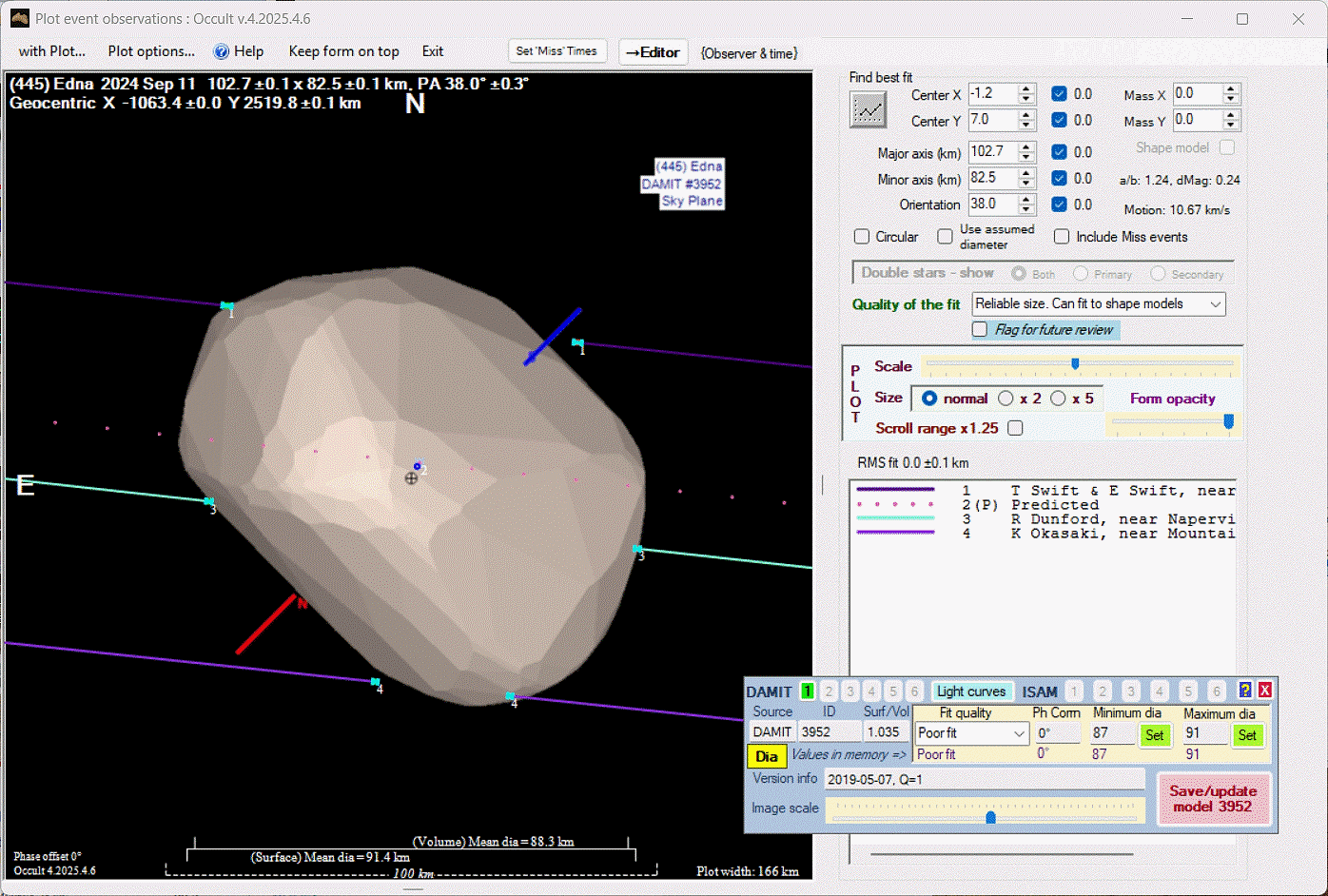The width and height of the screenshot is (1328, 896).
Task: Close the DAMIT panel with red X
Action: (1265, 691)
